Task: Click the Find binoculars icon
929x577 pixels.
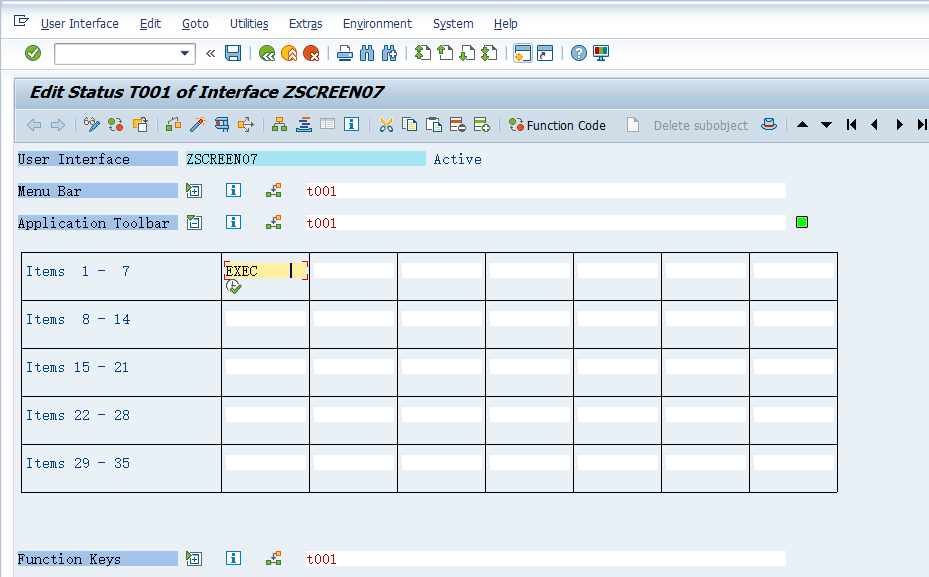Action: click(x=366, y=53)
